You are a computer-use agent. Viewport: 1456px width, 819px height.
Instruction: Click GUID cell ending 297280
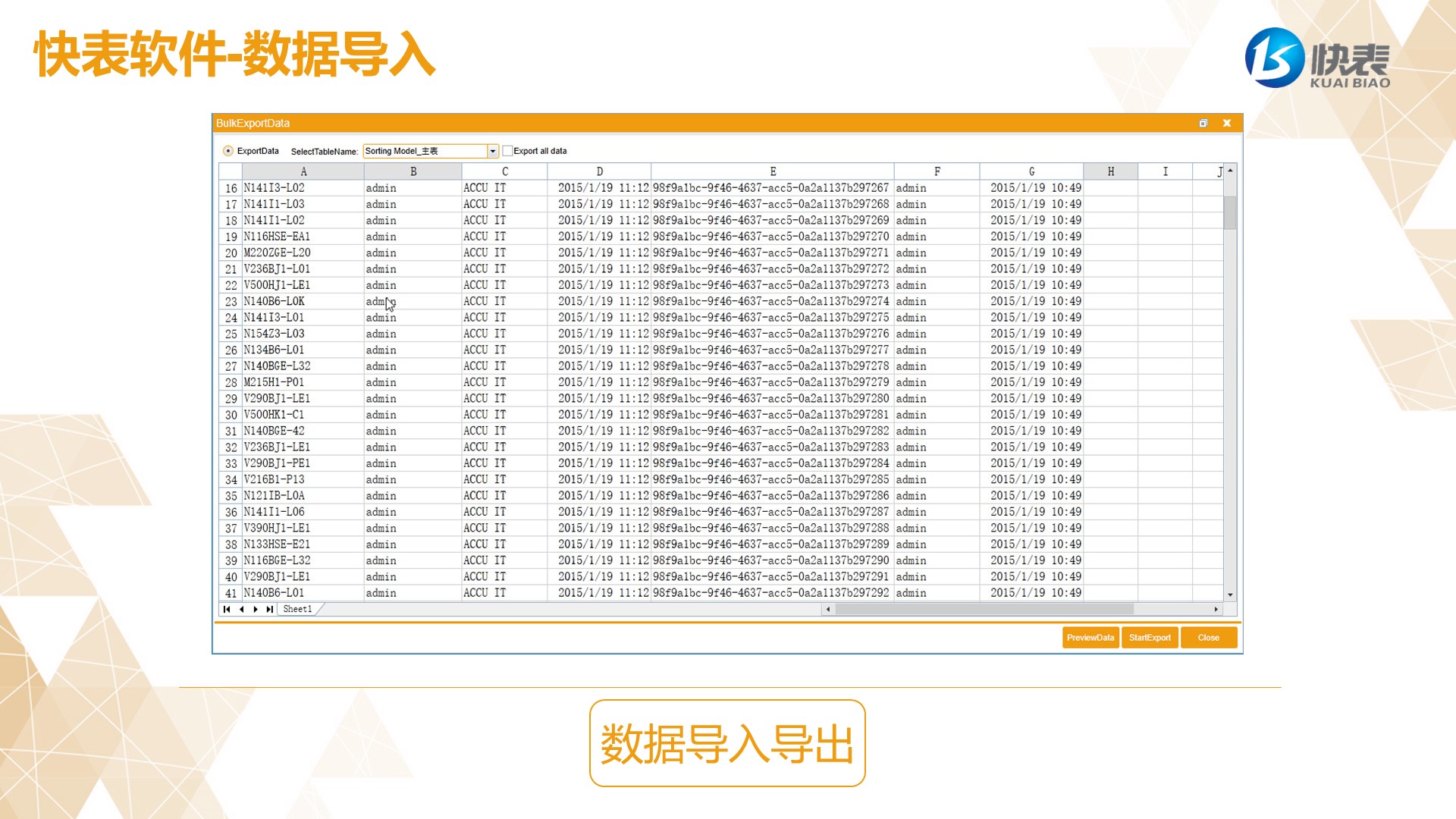[x=773, y=398]
